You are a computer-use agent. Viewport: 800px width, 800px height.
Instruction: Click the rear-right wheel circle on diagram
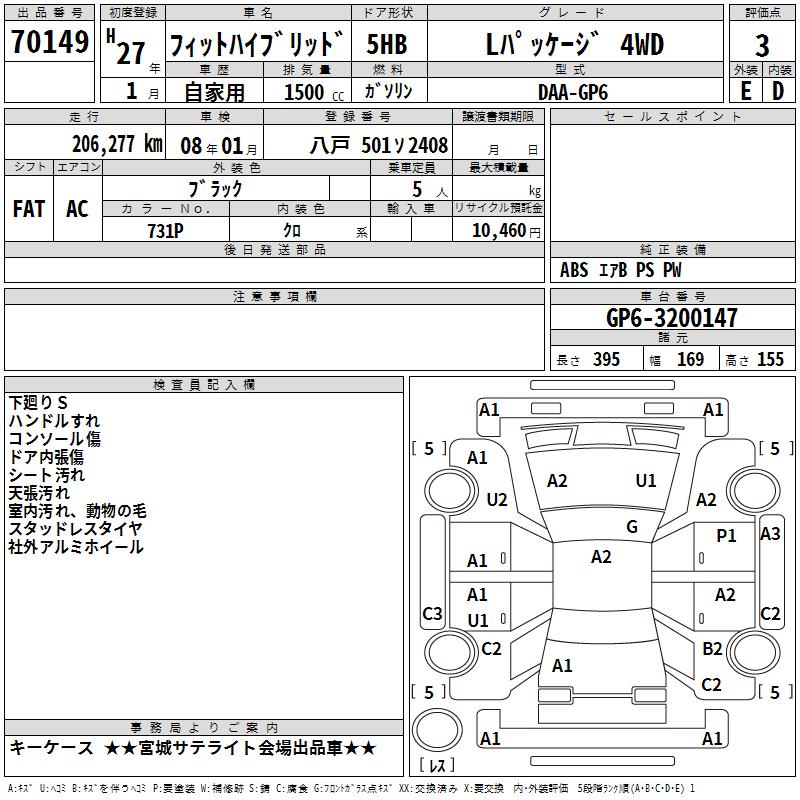point(754,653)
